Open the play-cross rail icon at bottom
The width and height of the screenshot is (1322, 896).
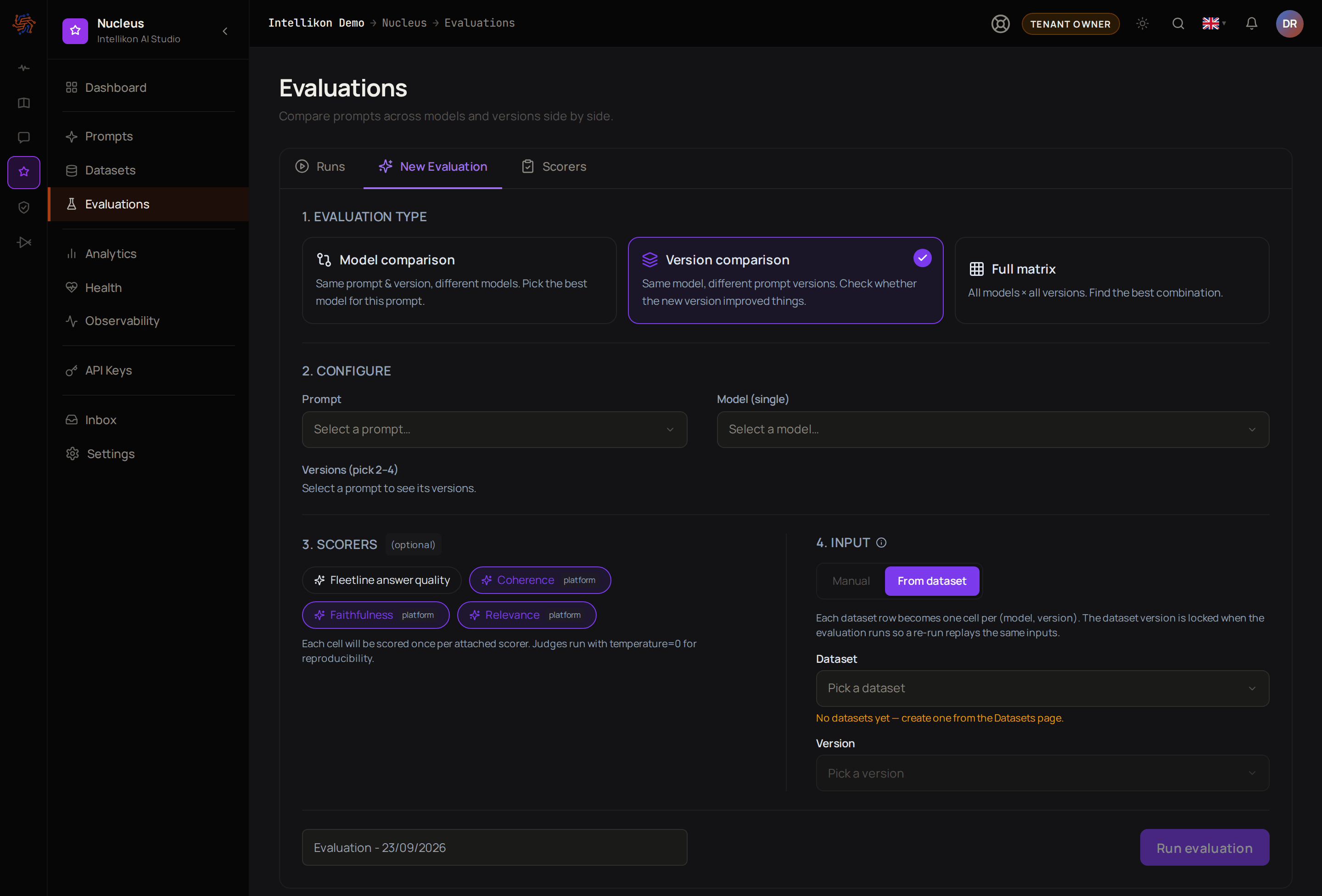[24, 242]
